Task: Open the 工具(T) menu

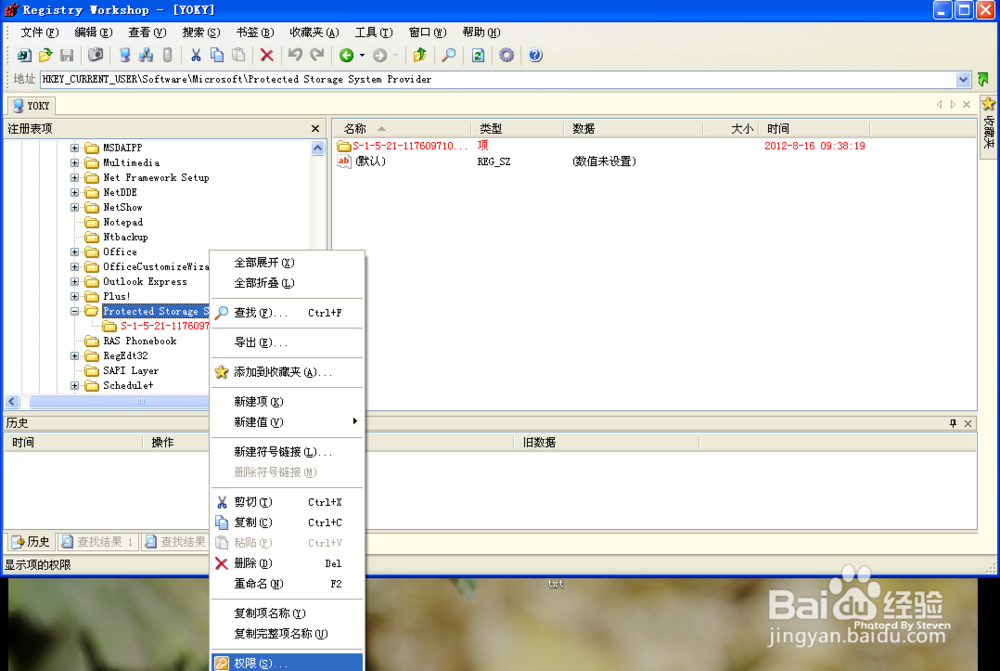Action: (x=374, y=32)
